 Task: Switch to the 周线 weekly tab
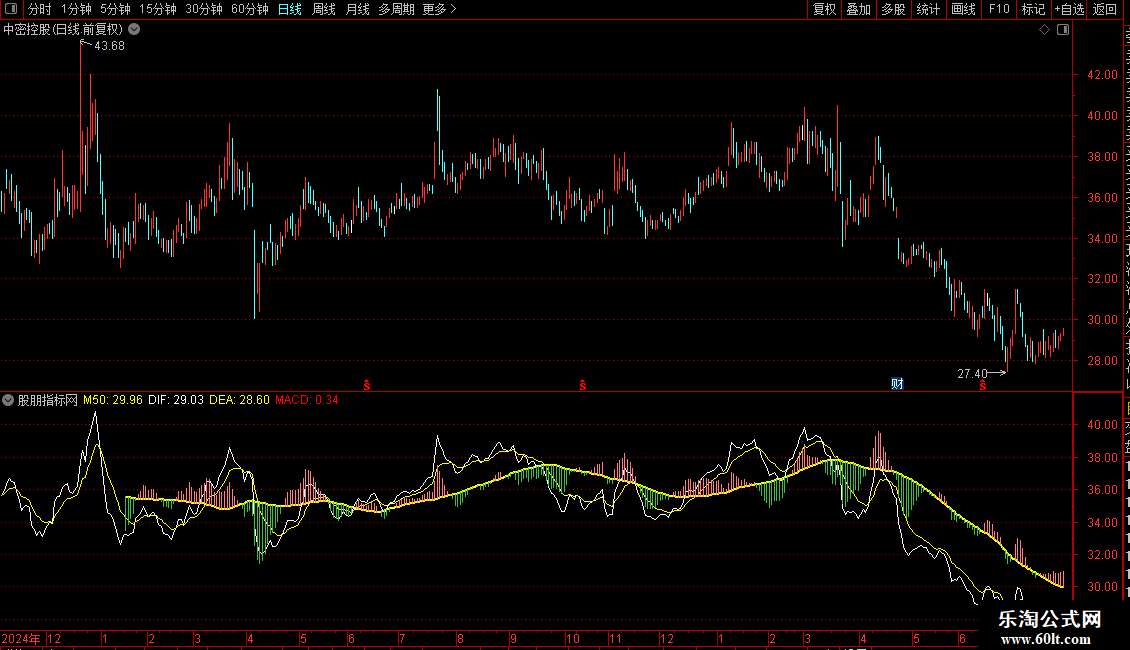coord(324,9)
